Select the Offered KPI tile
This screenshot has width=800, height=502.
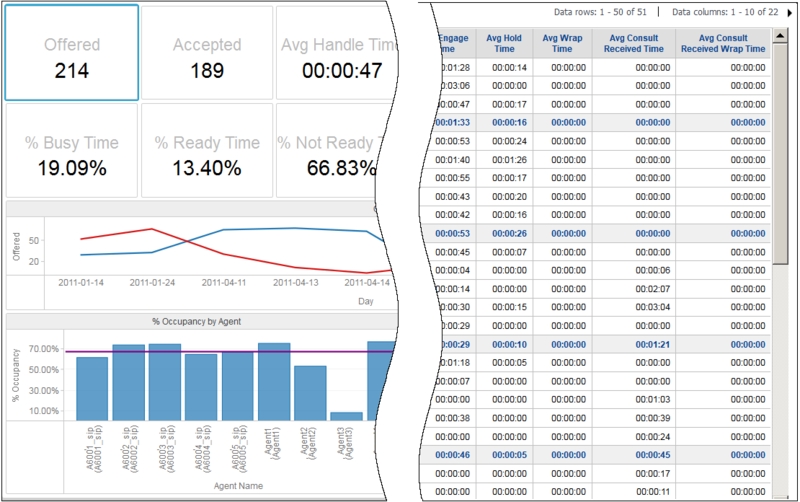[x=71, y=52]
